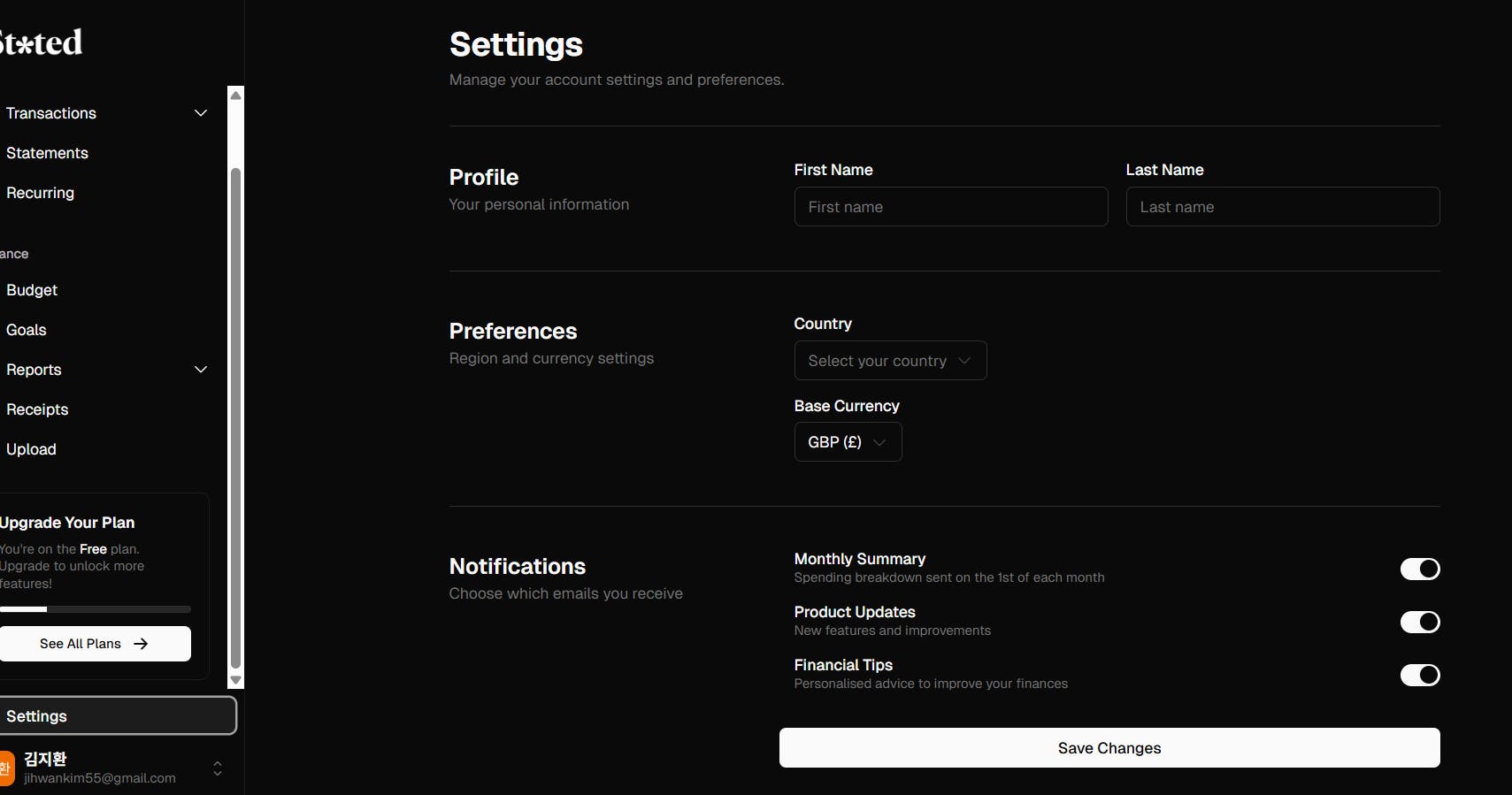The image size is (1512, 795).
Task: Click the See All Plans button
Action: point(94,644)
